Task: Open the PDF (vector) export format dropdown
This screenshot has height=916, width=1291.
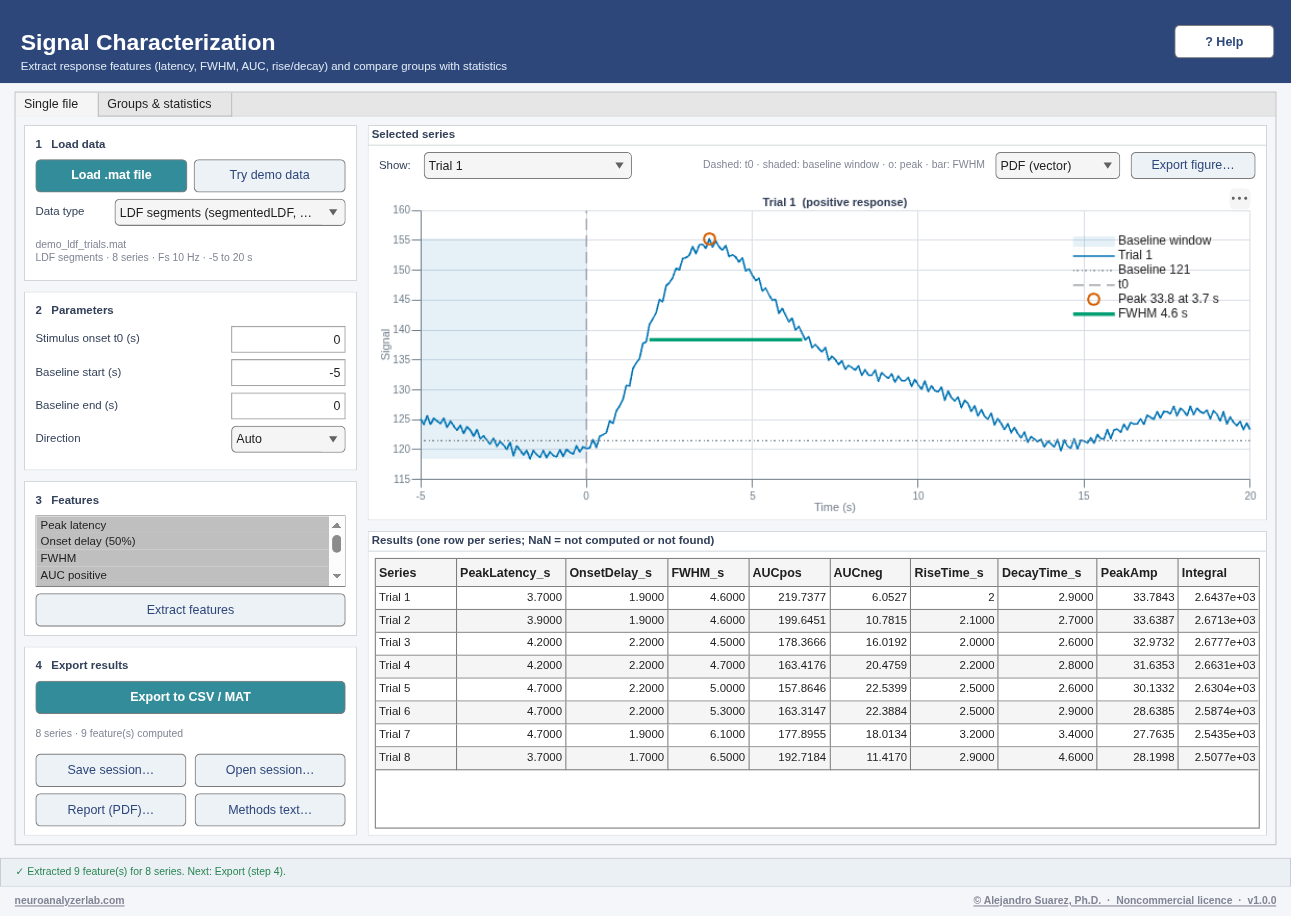Action: (1057, 166)
